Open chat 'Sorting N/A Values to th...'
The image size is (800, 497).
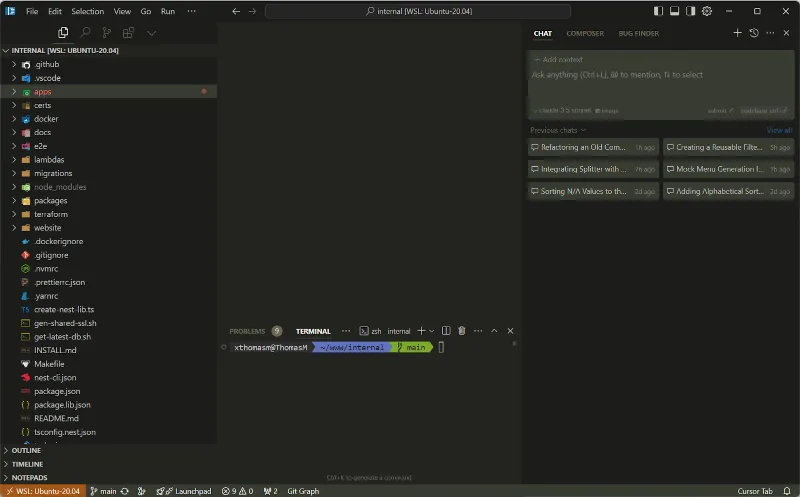[593, 191]
